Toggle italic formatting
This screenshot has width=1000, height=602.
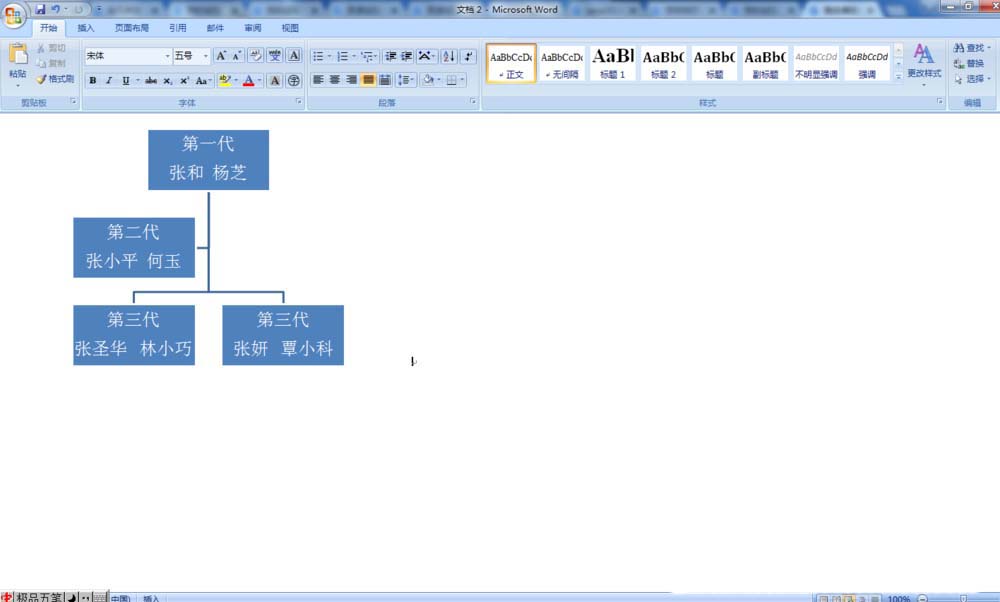pos(109,80)
